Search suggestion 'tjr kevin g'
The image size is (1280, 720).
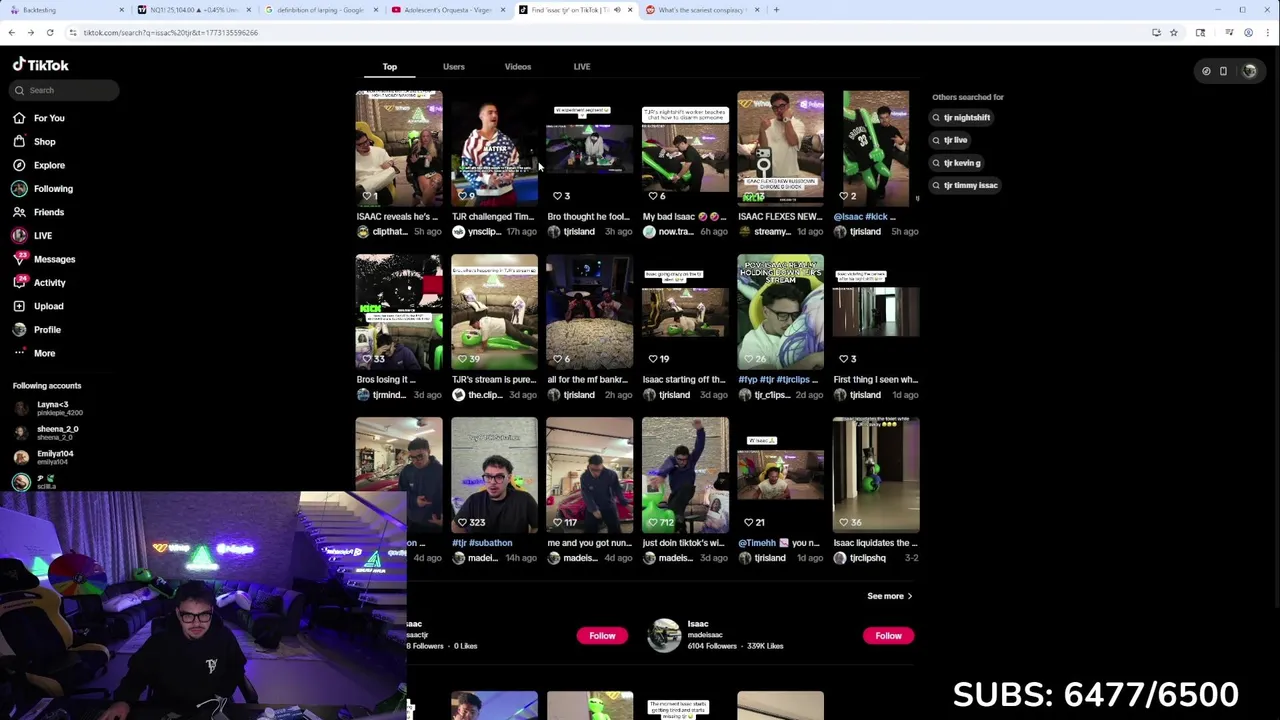coord(957,163)
